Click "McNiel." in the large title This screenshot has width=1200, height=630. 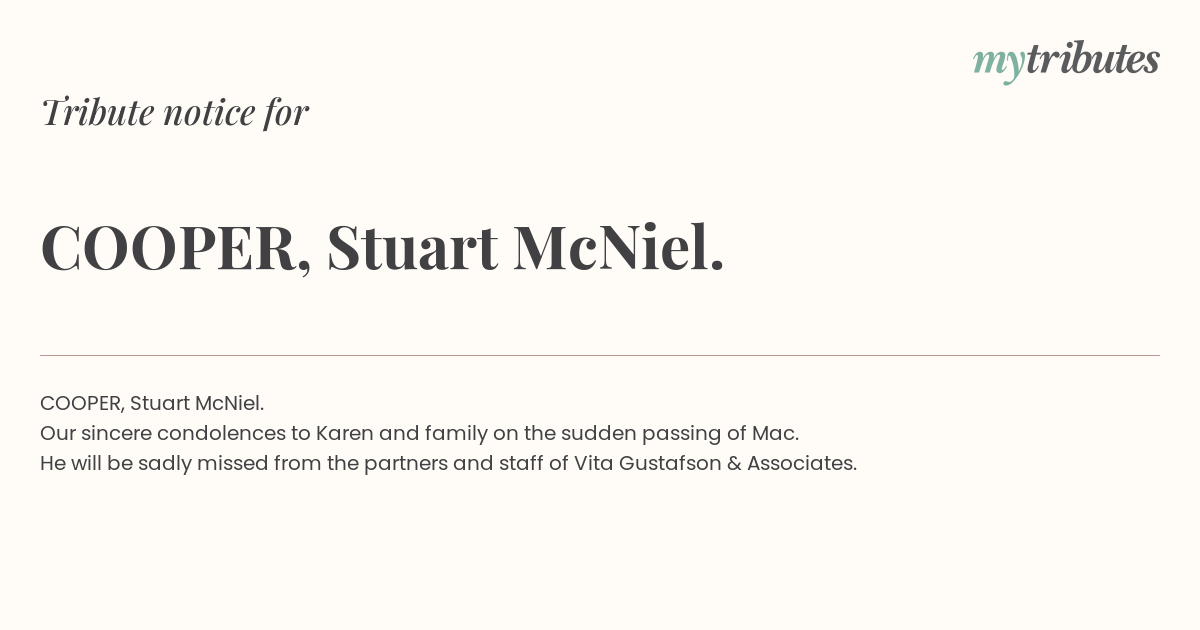618,247
